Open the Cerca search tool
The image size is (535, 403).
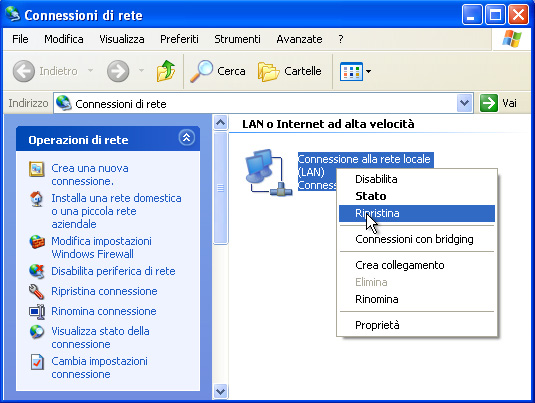click(x=218, y=71)
